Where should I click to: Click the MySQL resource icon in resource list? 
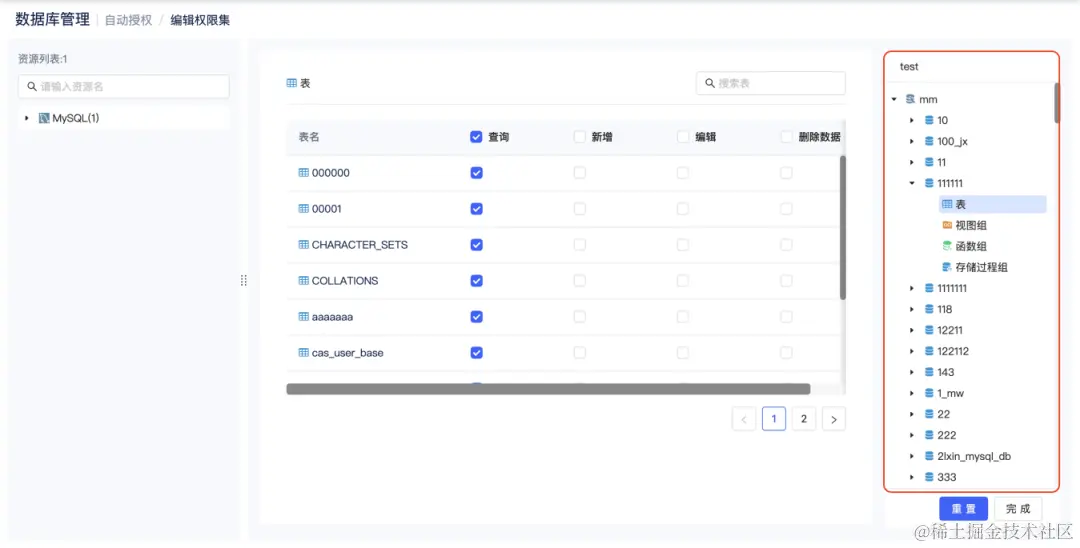coord(44,118)
